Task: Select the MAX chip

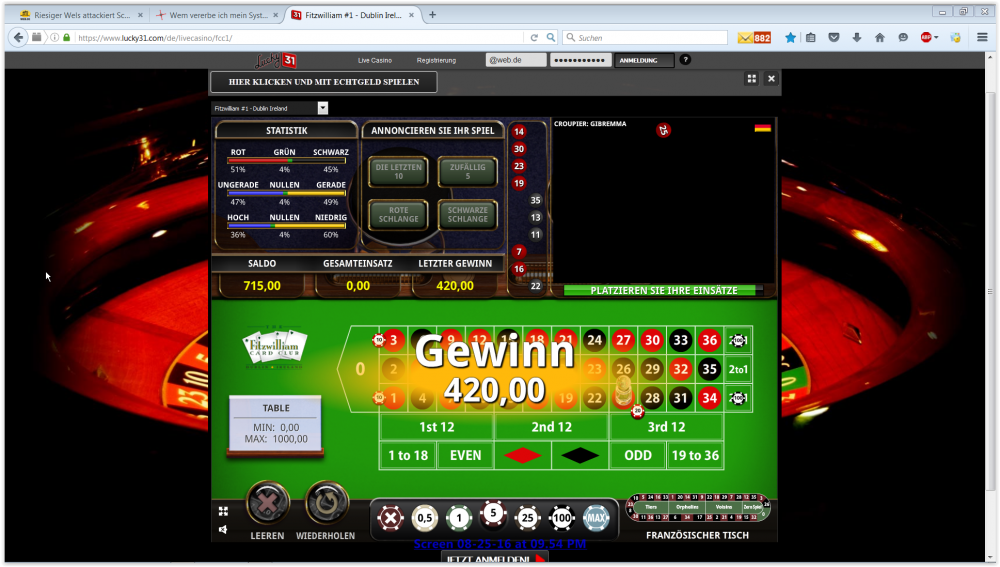Action: 596,518
